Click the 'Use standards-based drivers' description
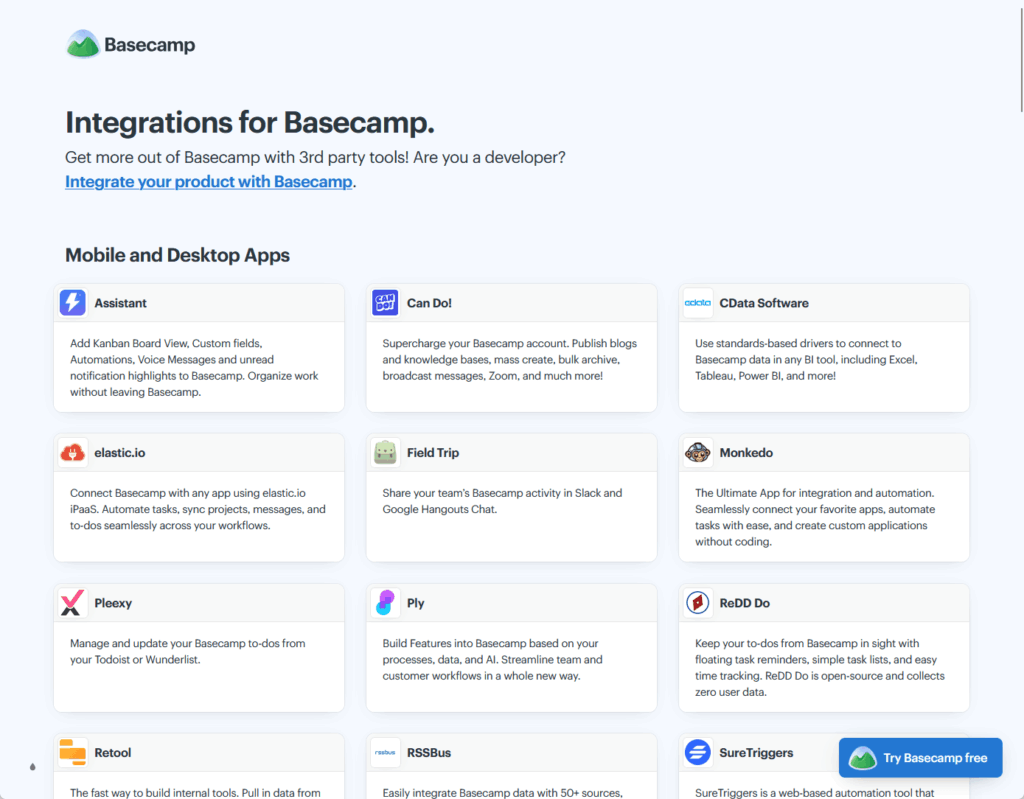1024x799 pixels. point(807,359)
